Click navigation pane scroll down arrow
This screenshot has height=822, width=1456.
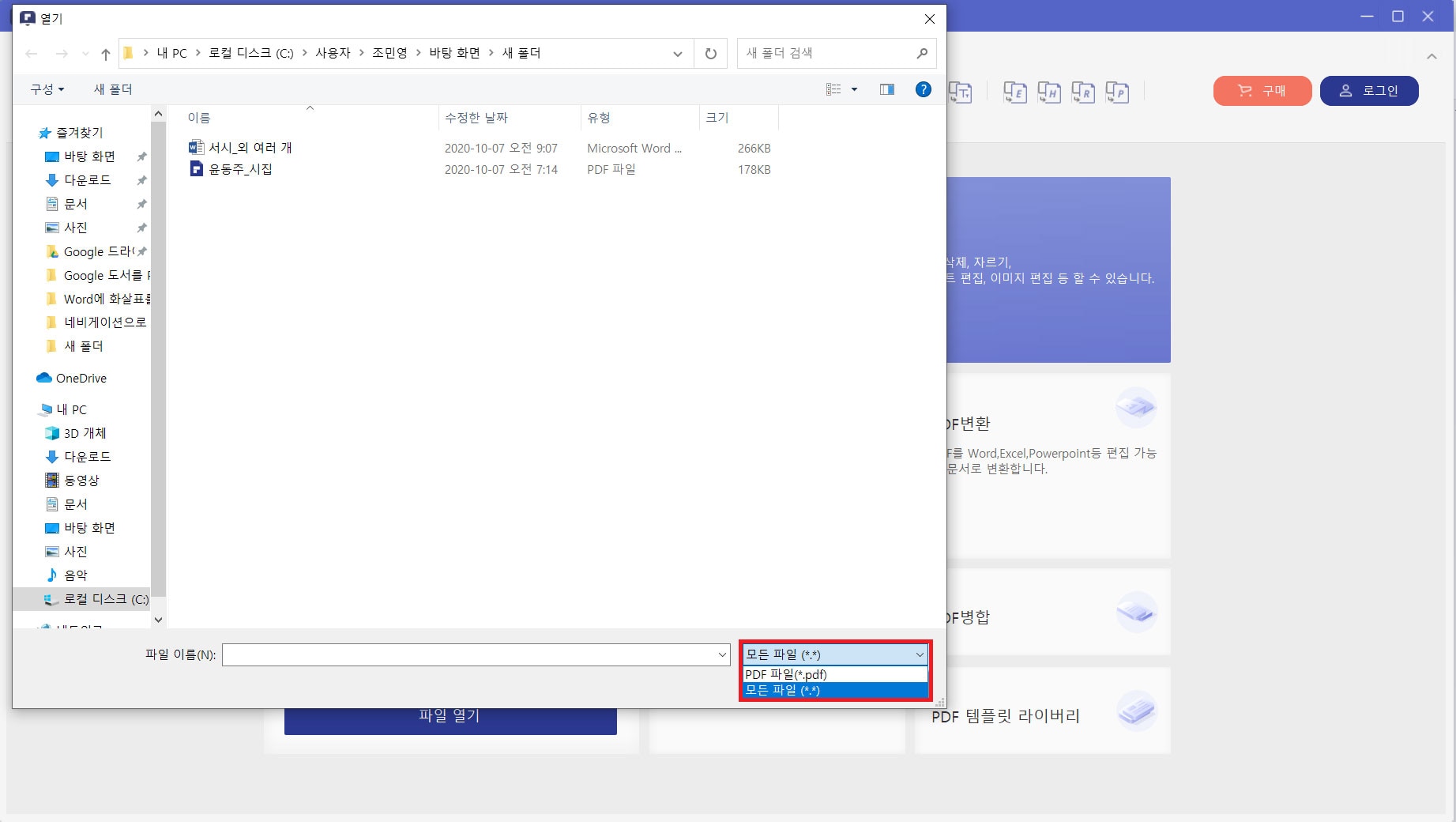point(158,620)
